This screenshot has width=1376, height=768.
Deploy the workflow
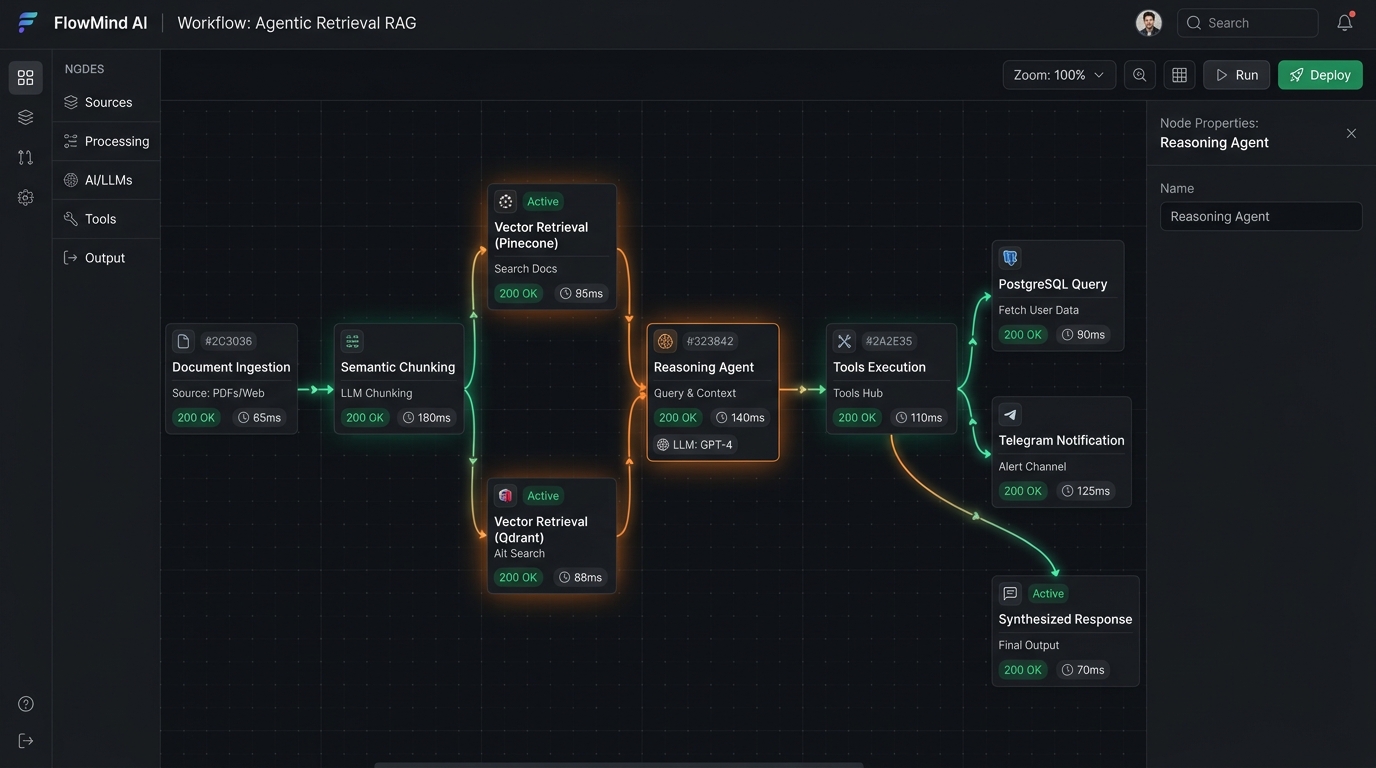point(1320,75)
